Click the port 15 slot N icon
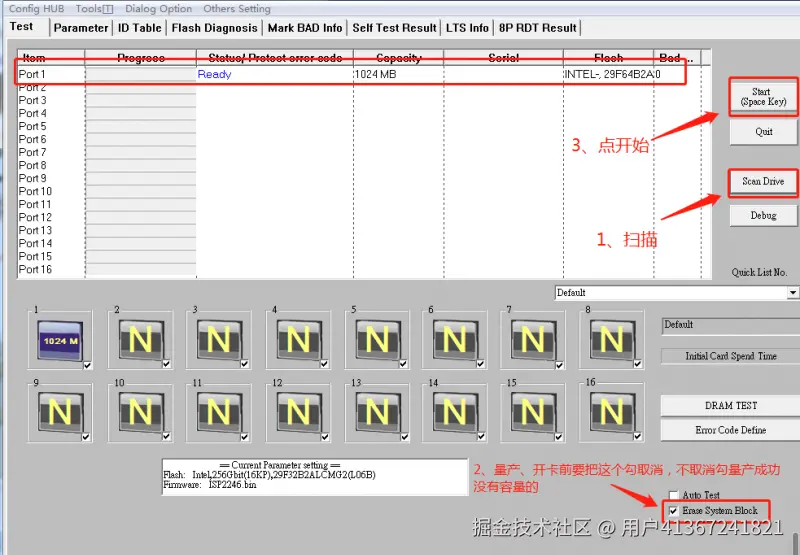Image resolution: width=800 pixels, height=555 pixels. click(x=534, y=412)
